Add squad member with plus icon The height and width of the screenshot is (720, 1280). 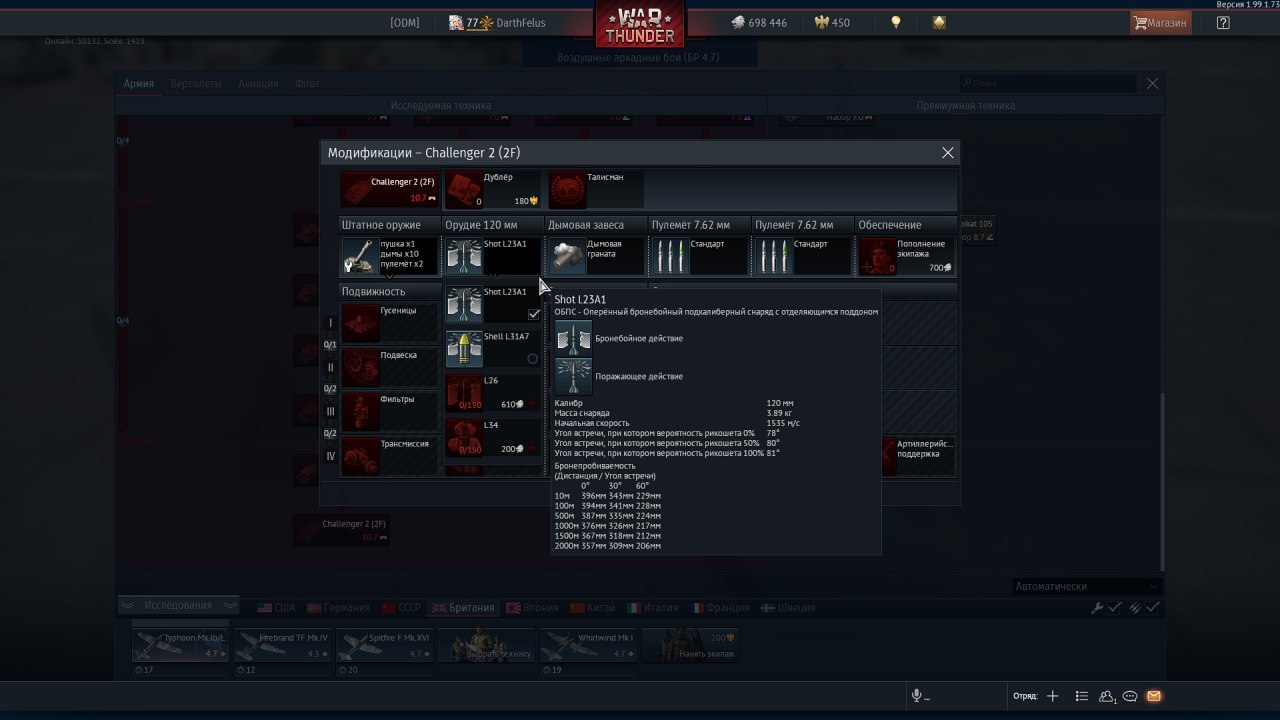tap(1052, 696)
